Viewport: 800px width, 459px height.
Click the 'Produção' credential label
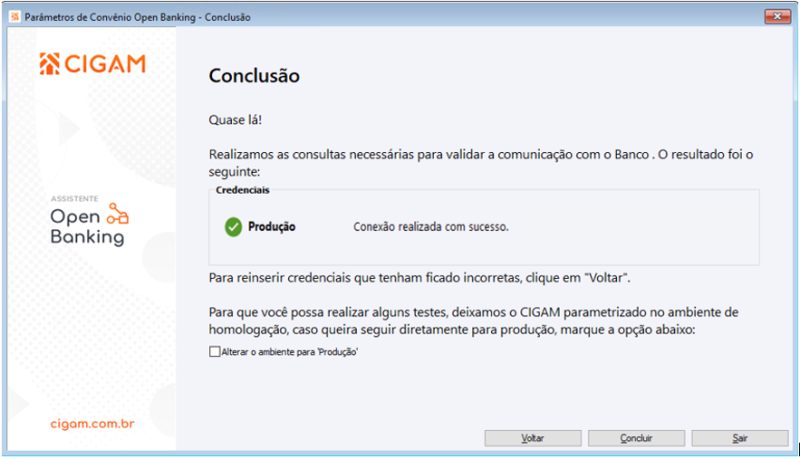[x=271, y=227]
